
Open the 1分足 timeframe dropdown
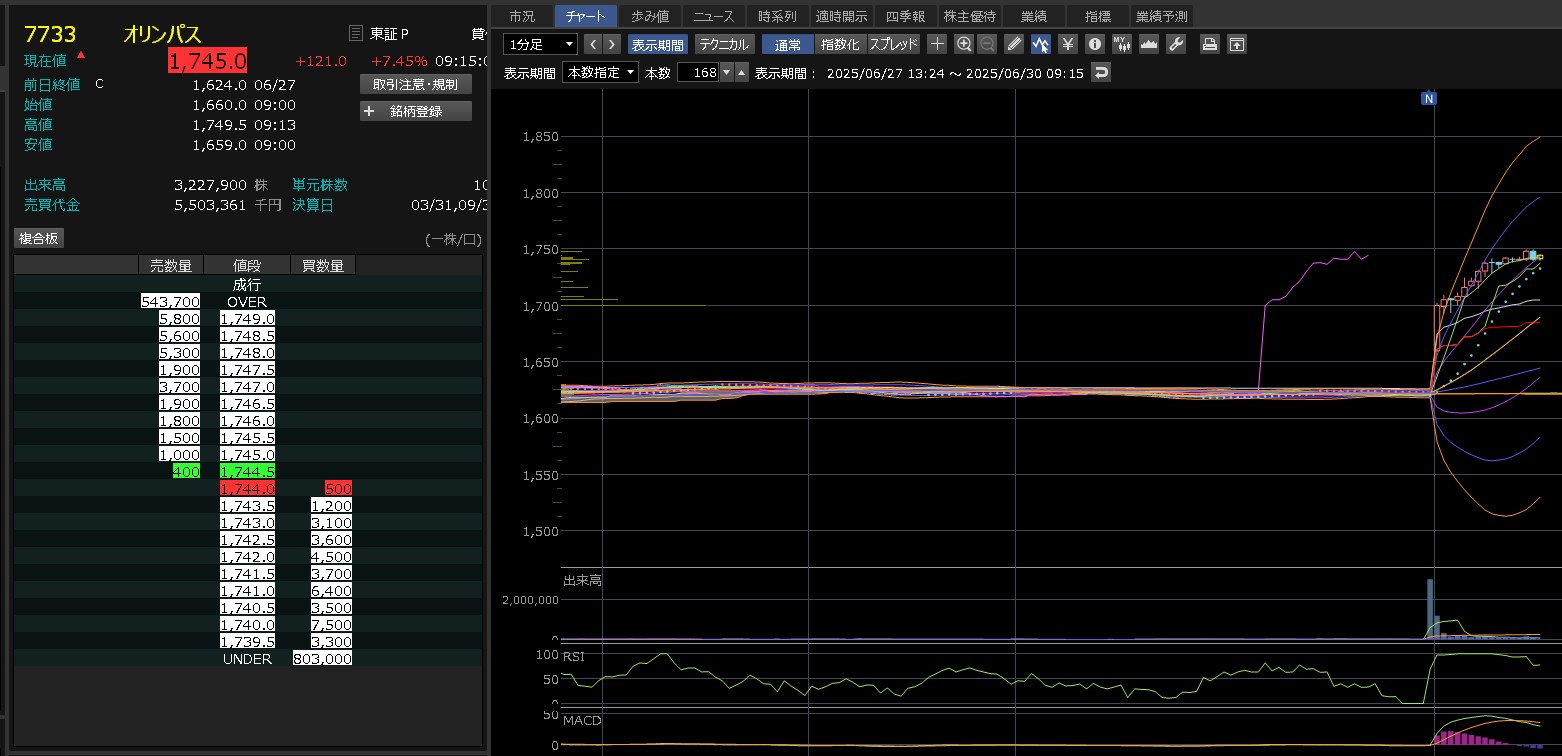pyautogui.click(x=540, y=44)
